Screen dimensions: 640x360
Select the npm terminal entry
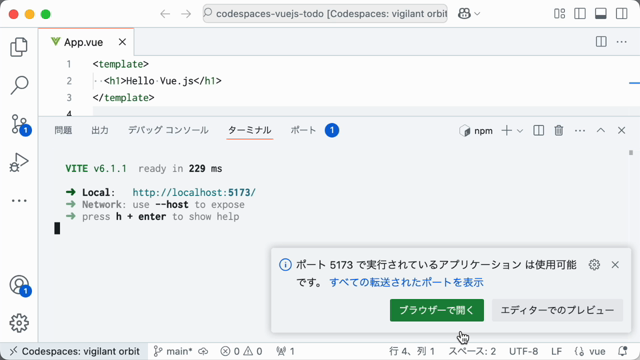click(476, 131)
